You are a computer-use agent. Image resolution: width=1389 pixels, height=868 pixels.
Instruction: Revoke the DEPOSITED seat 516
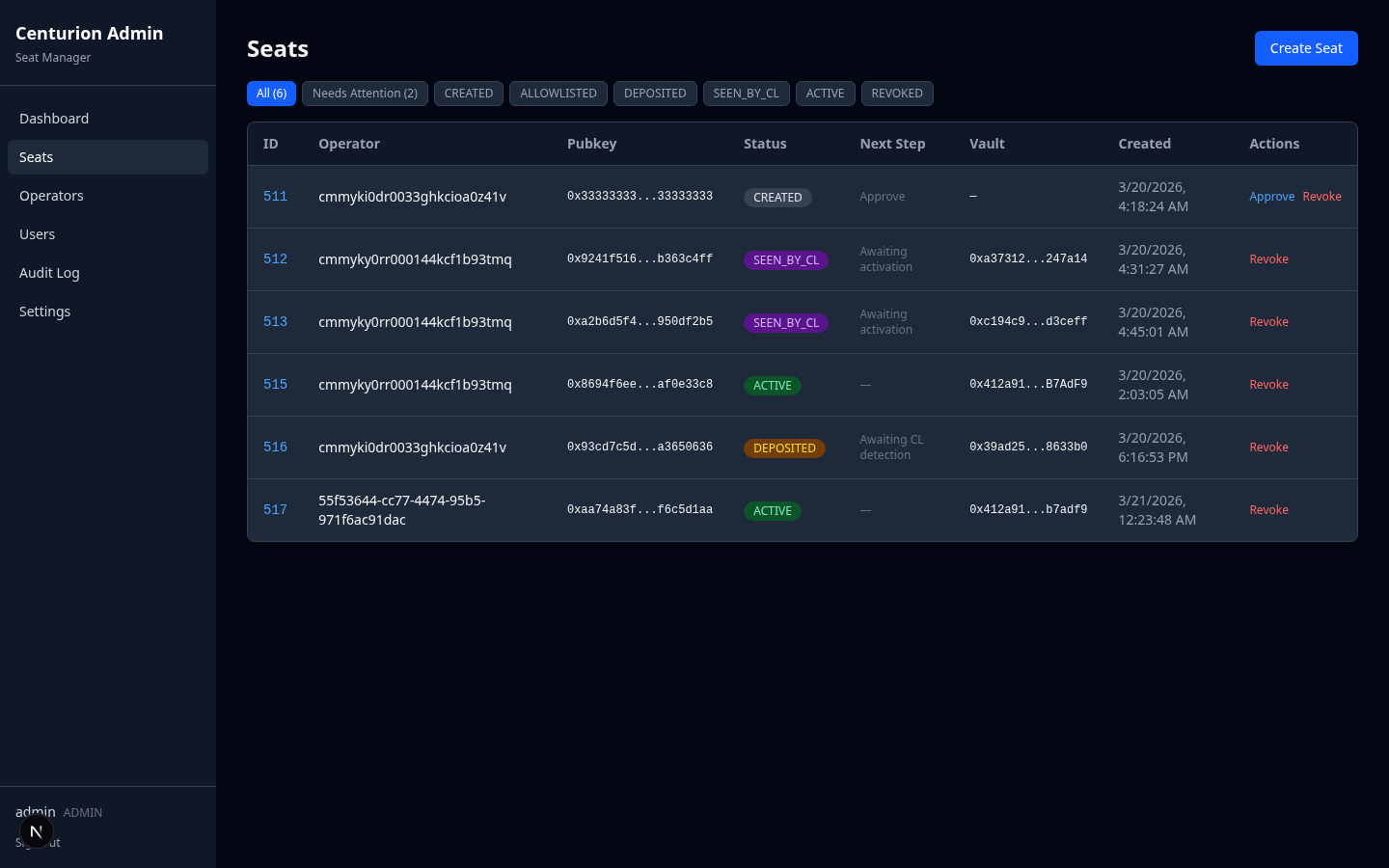click(x=1268, y=448)
